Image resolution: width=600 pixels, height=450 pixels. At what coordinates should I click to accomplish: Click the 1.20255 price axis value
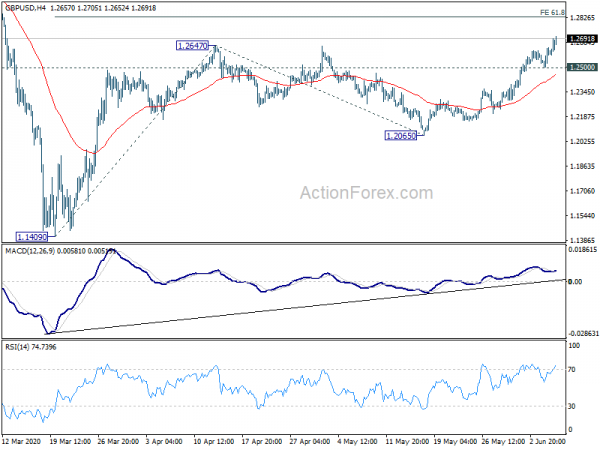pyautogui.click(x=582, y=142)
